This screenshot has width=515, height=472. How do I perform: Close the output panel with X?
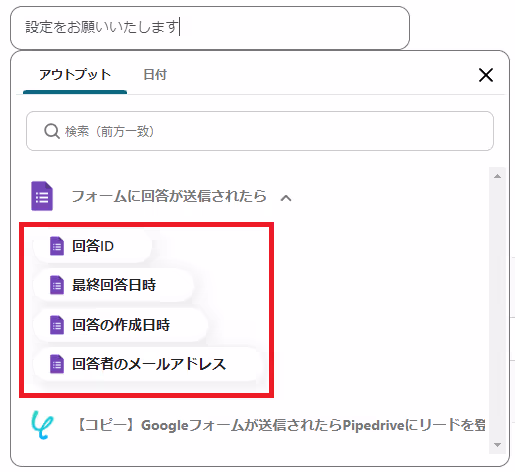(486, 75)
